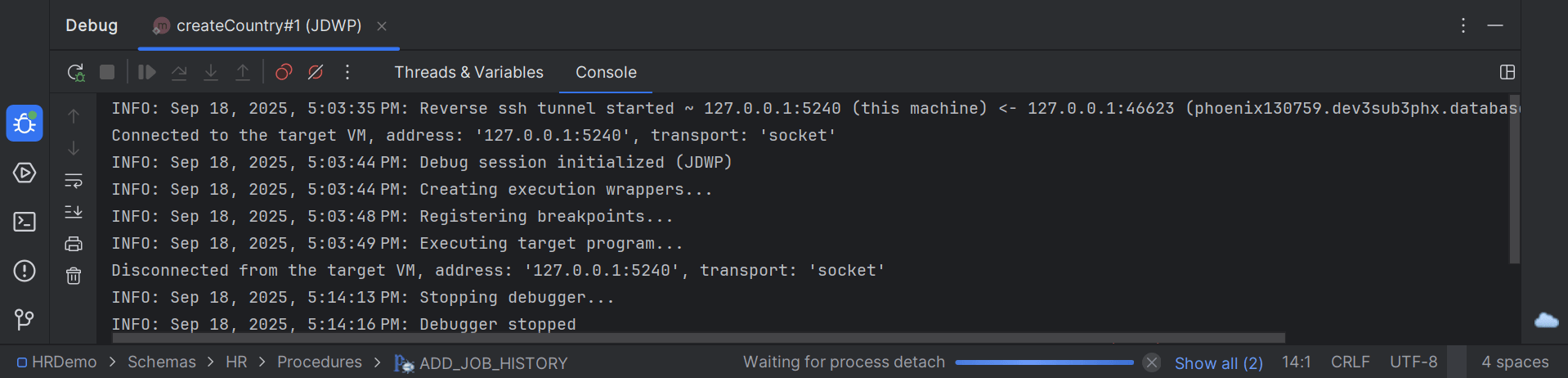Open View Breakpoints icon

(x=284, y=72)
